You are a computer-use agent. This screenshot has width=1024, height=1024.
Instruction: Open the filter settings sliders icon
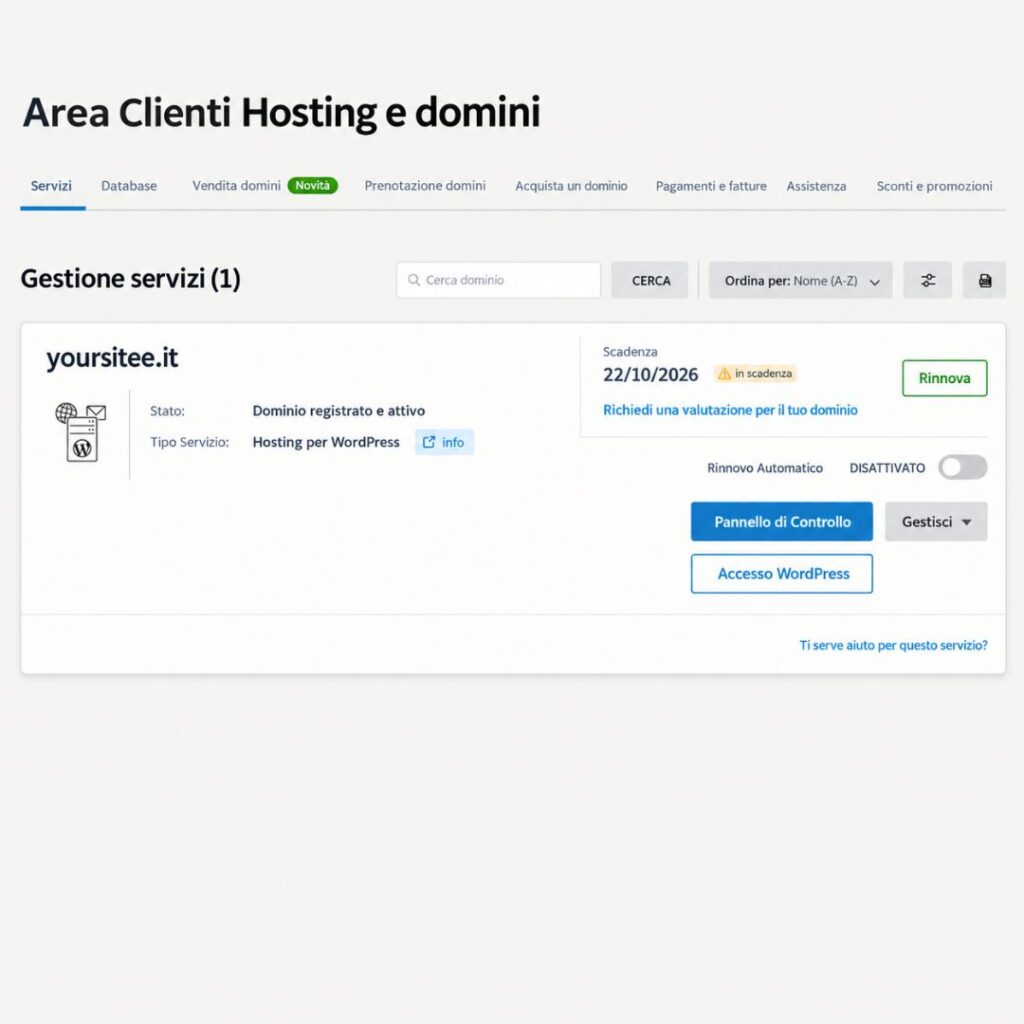927,280
